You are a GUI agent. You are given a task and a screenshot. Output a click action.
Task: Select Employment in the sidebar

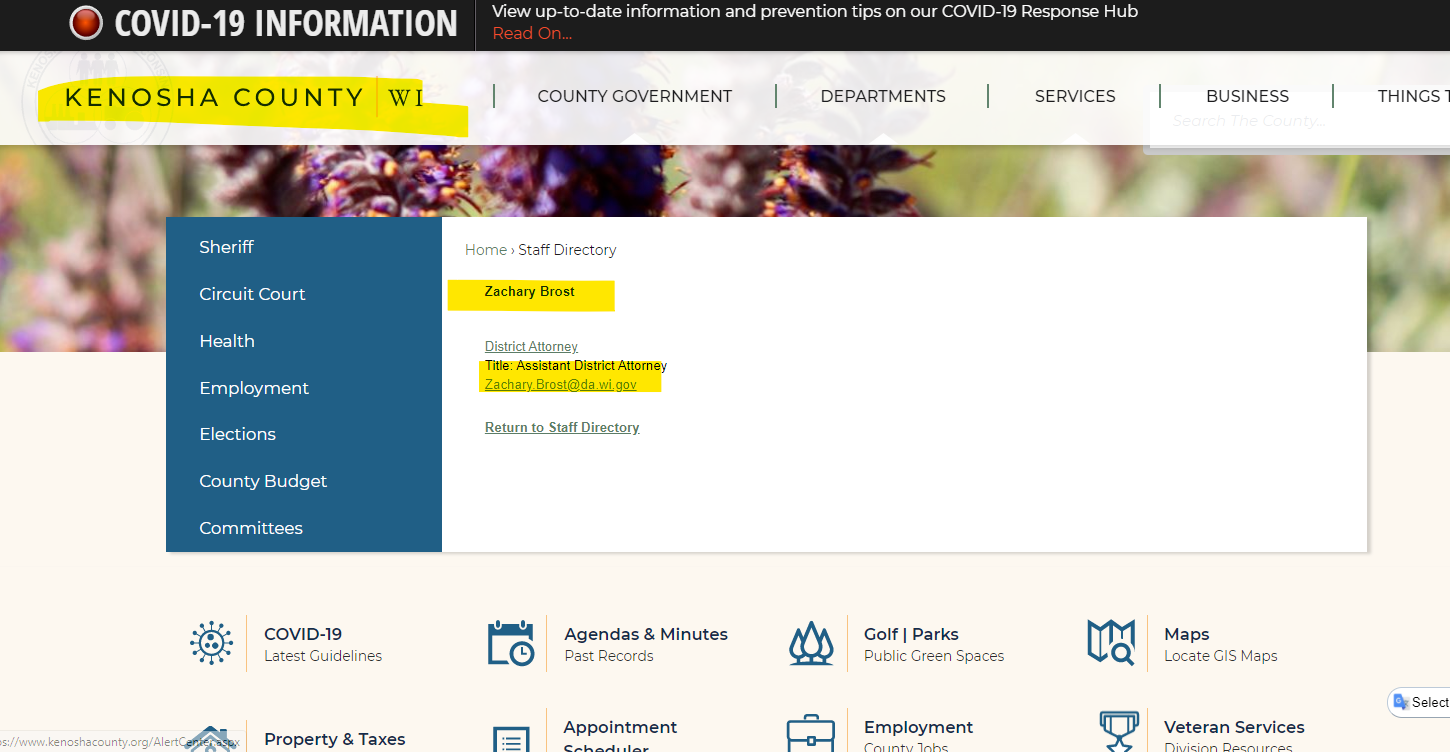click(x=254, y=388)
